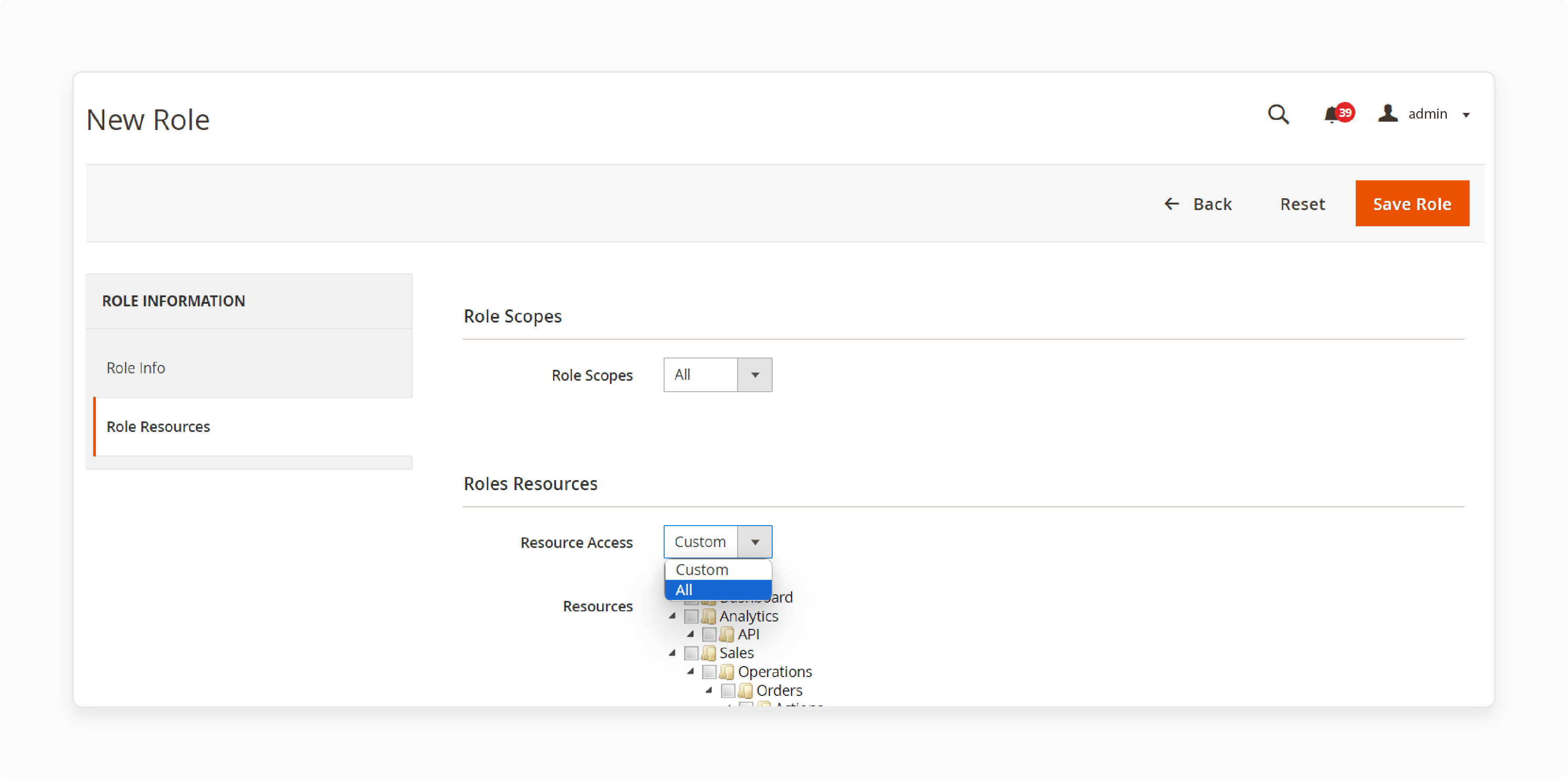1568x779 pixels.
Task: Check the Sales resource checkbox
Action: coord(691,653)
